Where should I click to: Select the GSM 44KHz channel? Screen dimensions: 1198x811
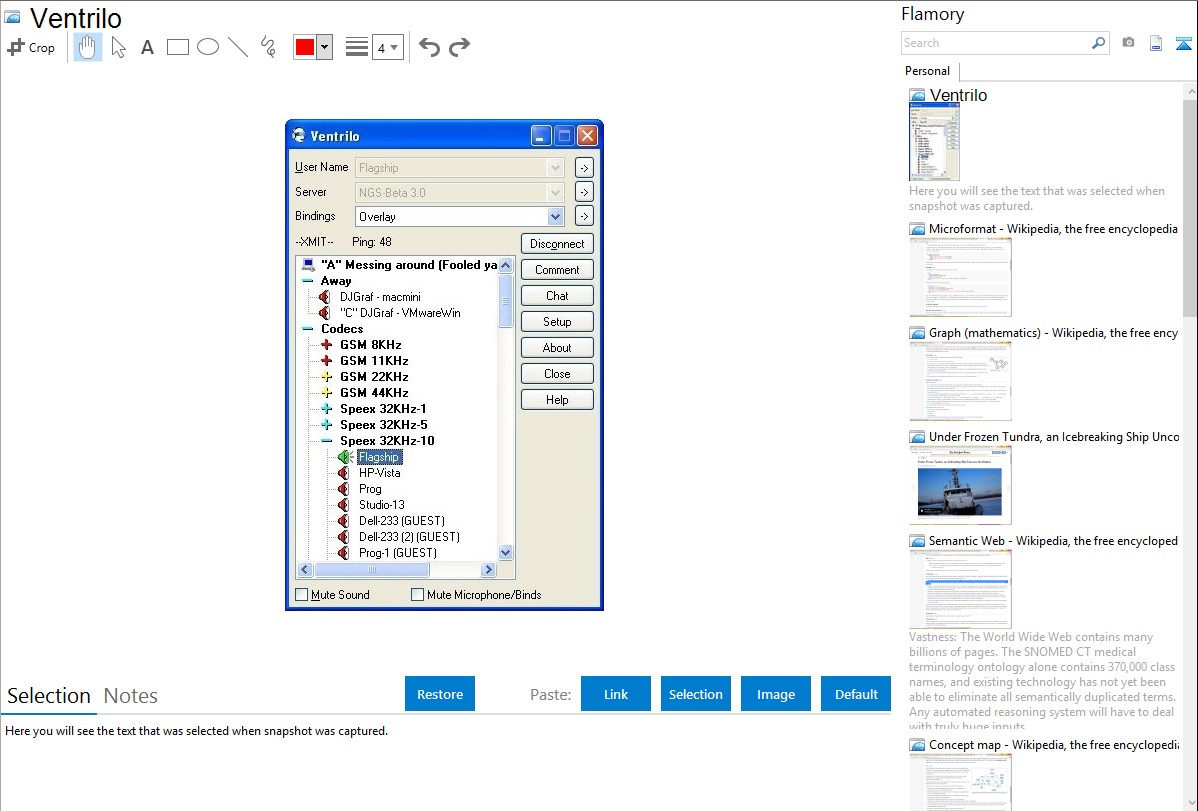[x=374, y=393]
